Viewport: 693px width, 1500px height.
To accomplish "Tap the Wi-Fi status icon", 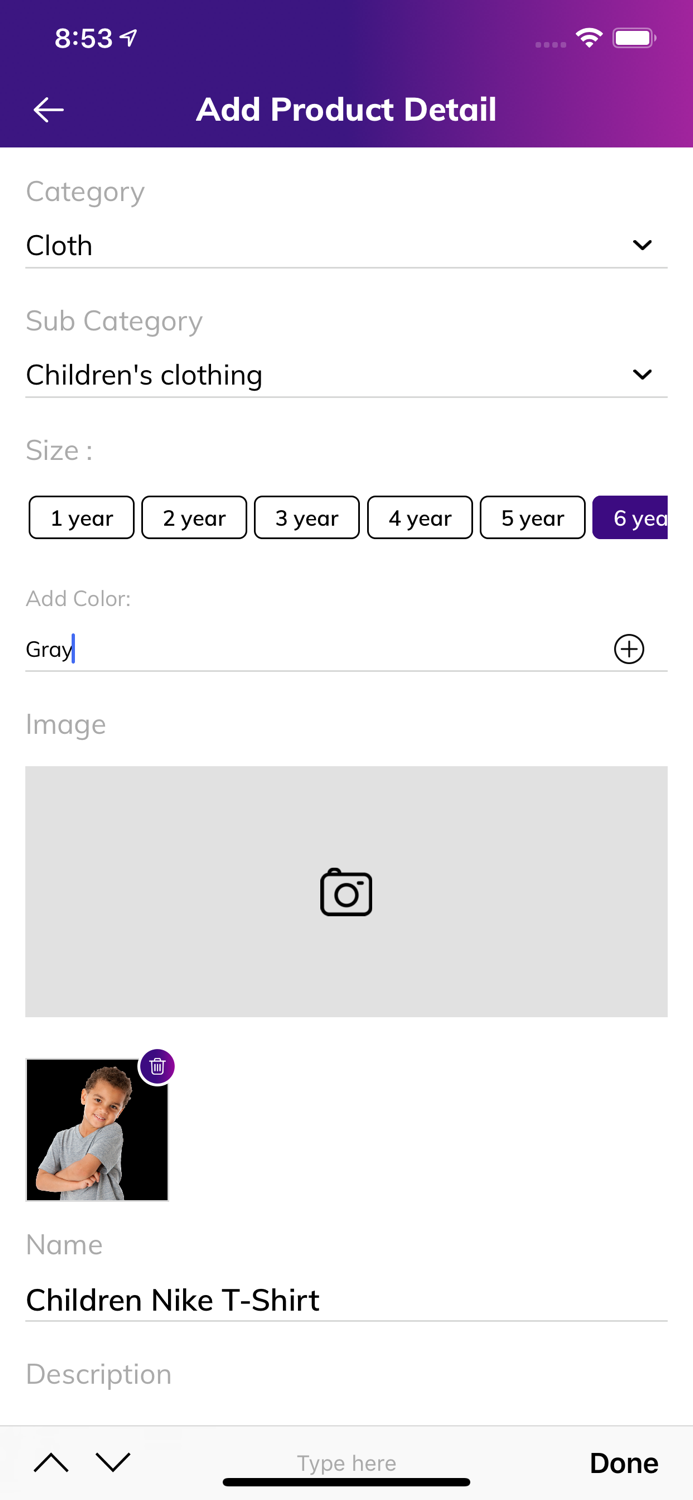I will (589, 39).
